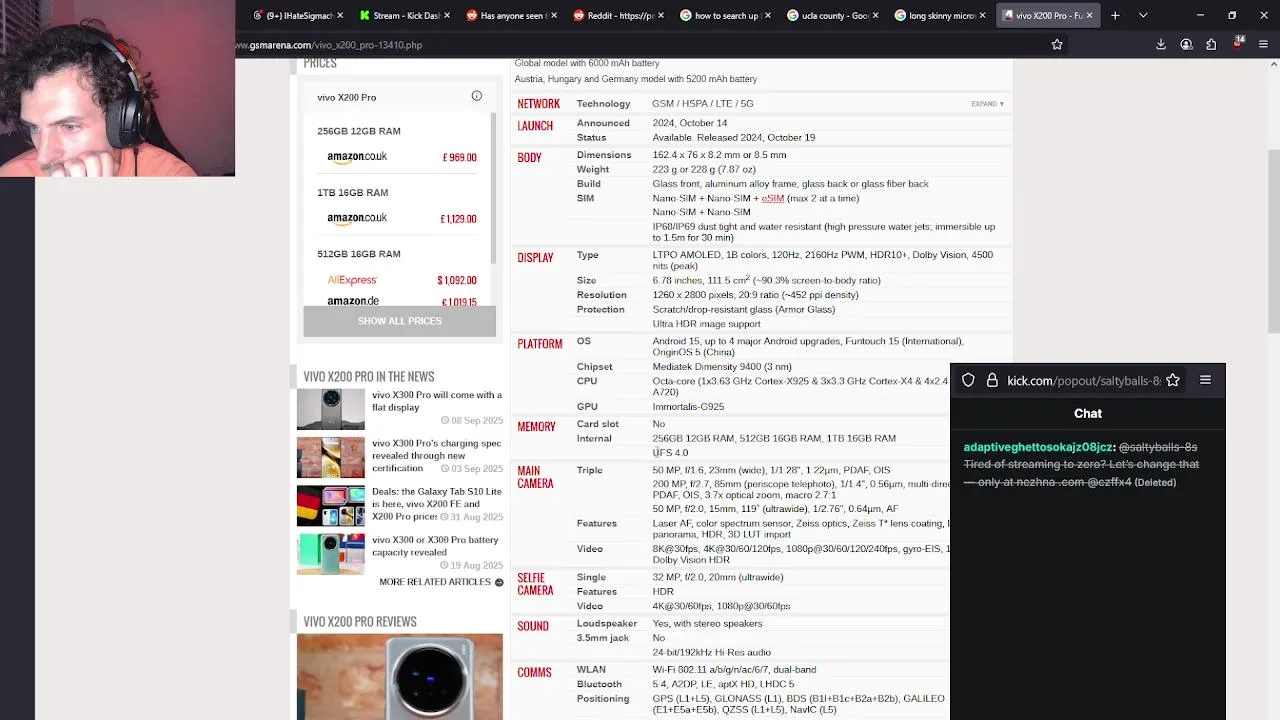This screenshot has width=1280, height=720.
Task: Open article 'vivo X300 Pro will come with a flat display'
Action: (437, 401)
